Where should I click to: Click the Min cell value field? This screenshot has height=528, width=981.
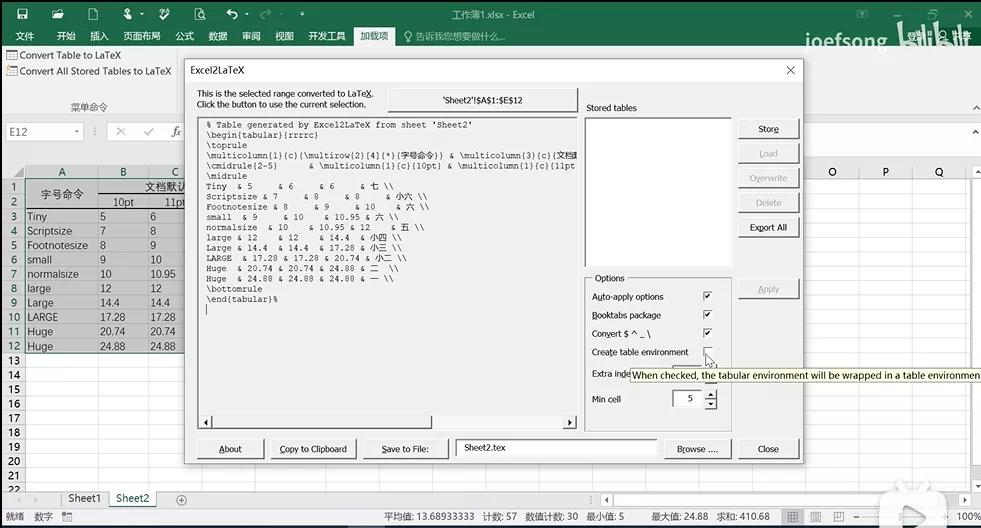688,399
